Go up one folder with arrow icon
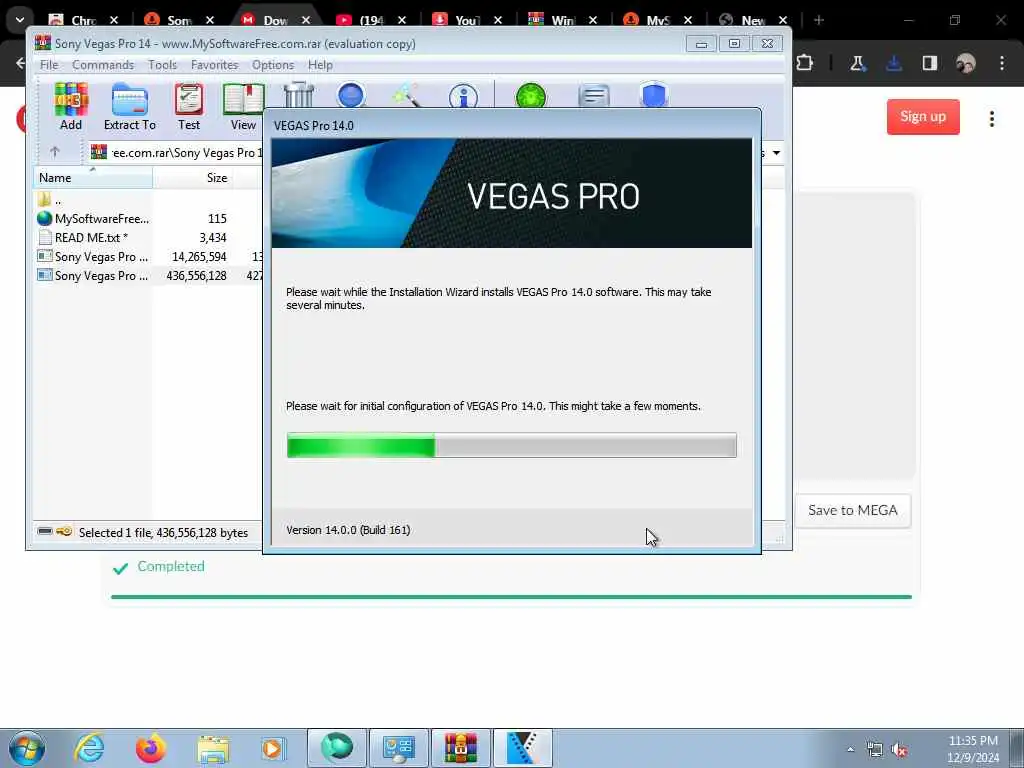 coord(55,152)
